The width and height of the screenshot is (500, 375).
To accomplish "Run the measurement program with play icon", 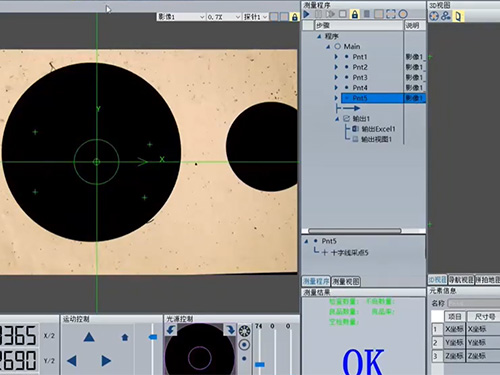I will click(x=307, y=14).
